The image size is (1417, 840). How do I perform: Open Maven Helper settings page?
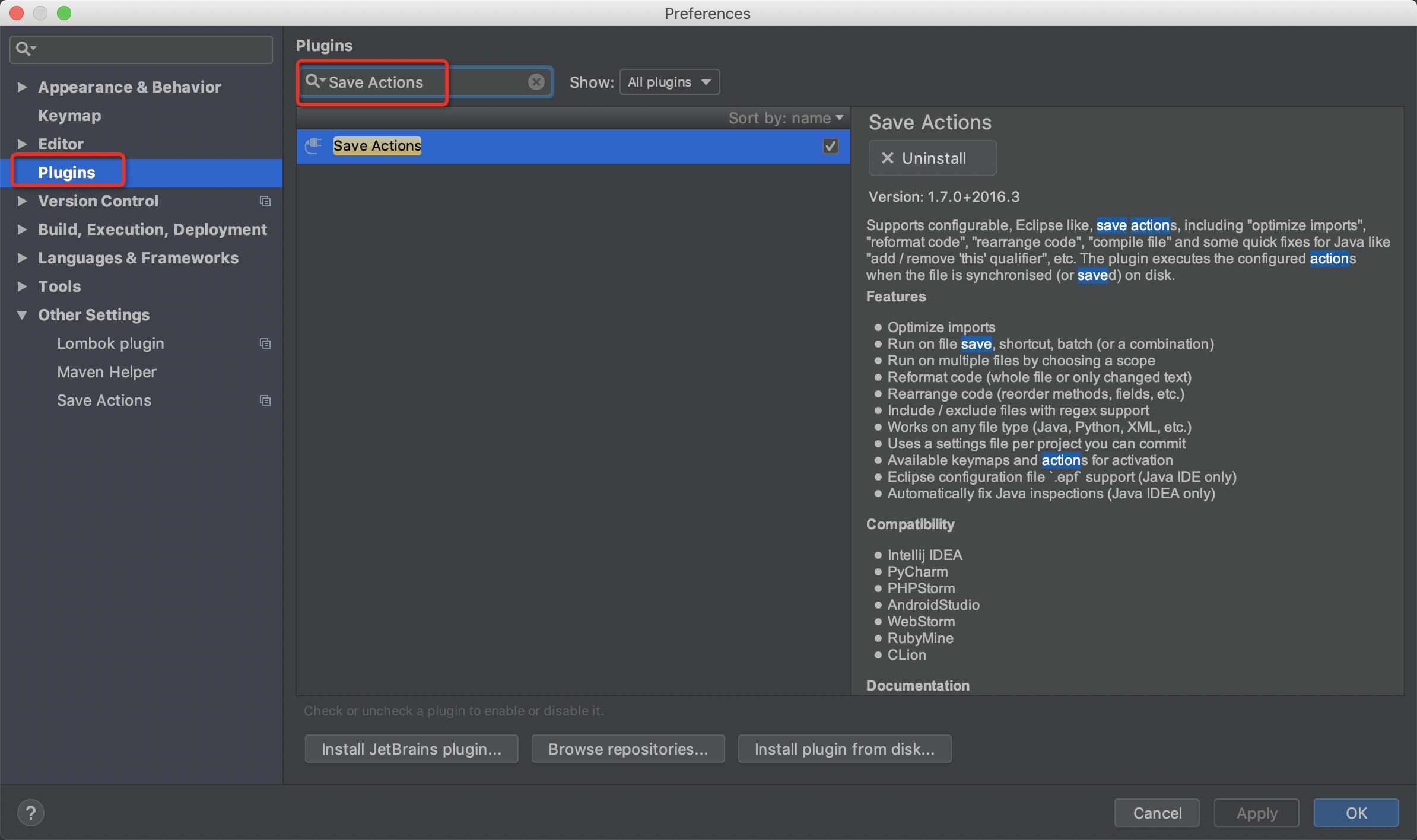[107, 372]
